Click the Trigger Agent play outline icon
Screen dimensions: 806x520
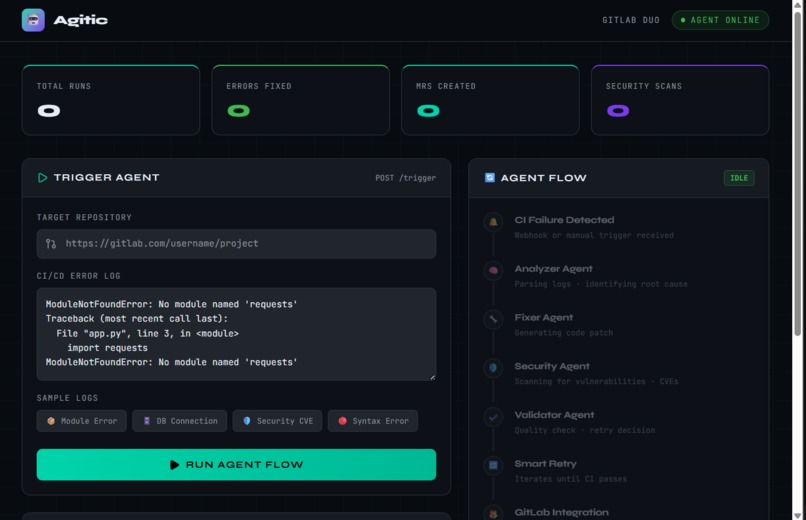[x=42, y=177]
